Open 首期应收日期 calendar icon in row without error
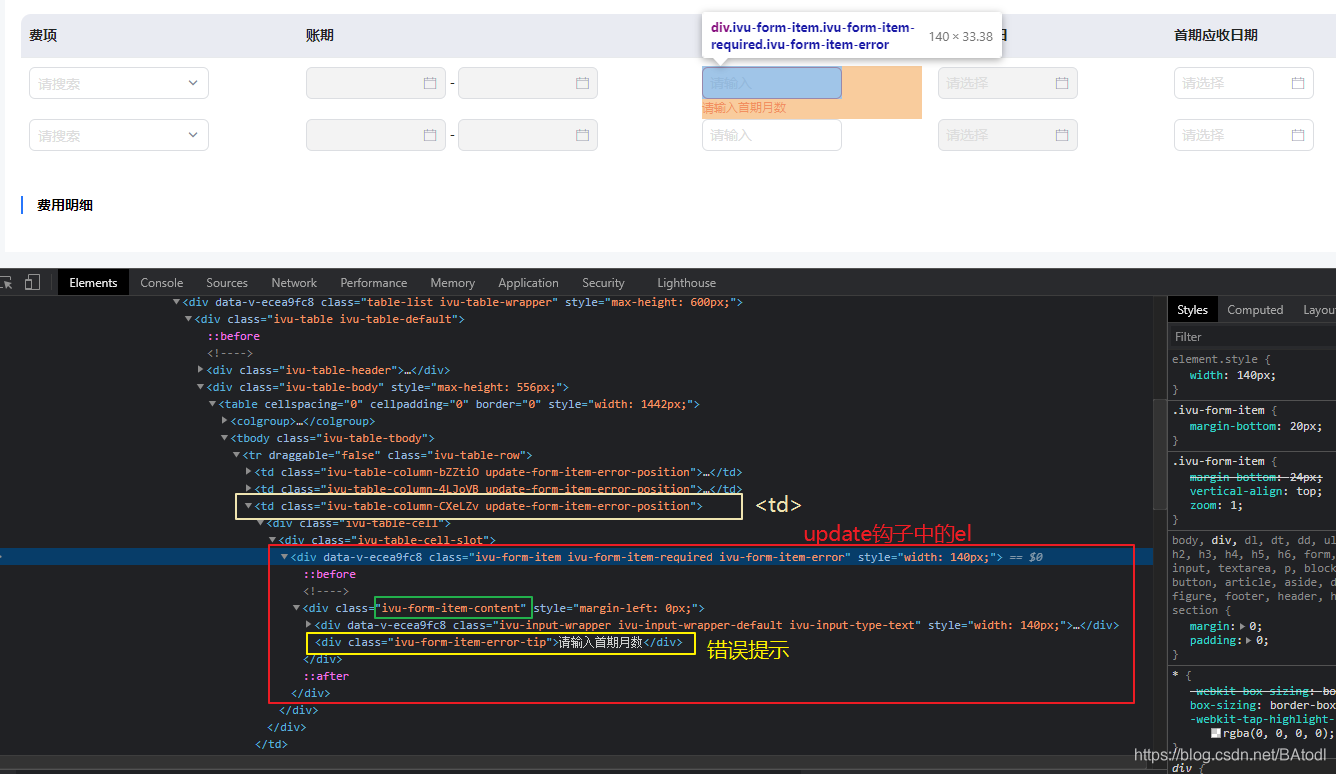Screen dimensions: 1336x774 (1298, 135)
